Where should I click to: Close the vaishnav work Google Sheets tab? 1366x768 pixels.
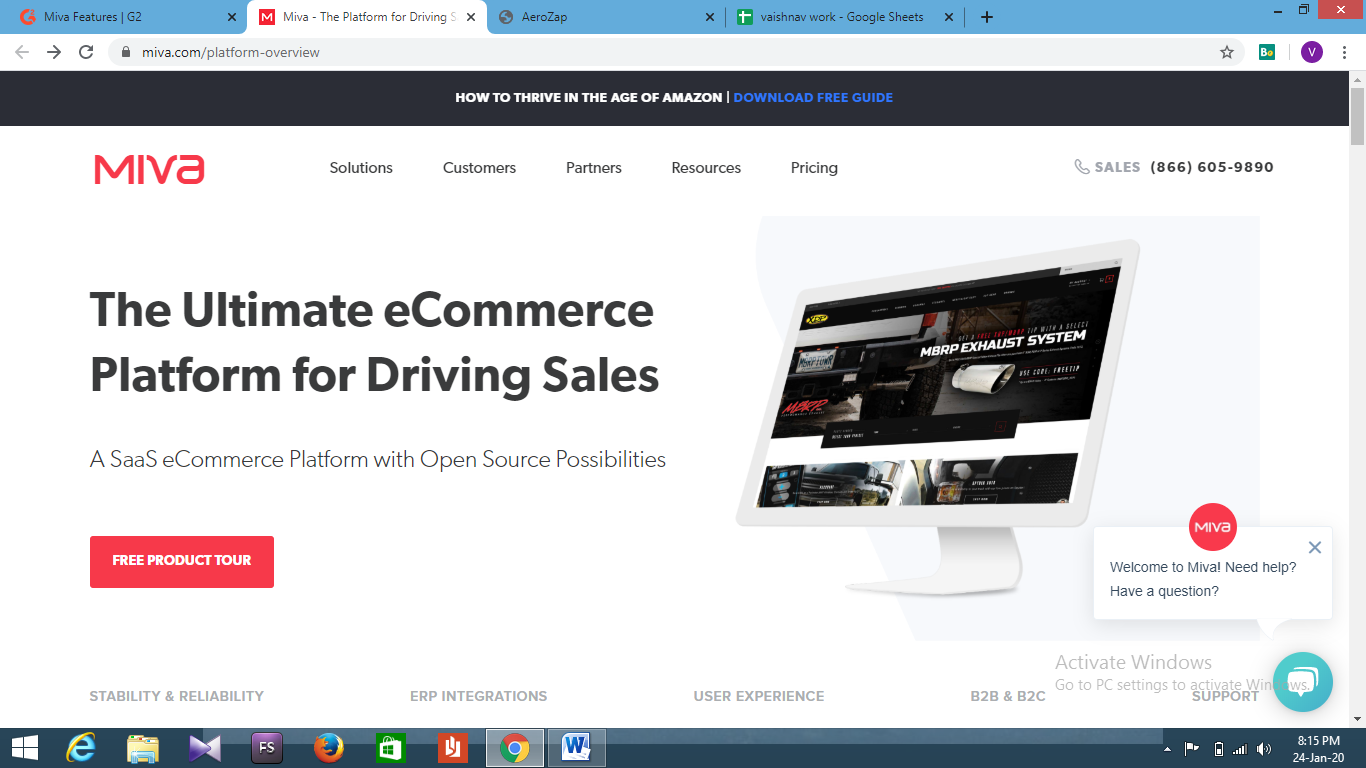coord(949,17)
